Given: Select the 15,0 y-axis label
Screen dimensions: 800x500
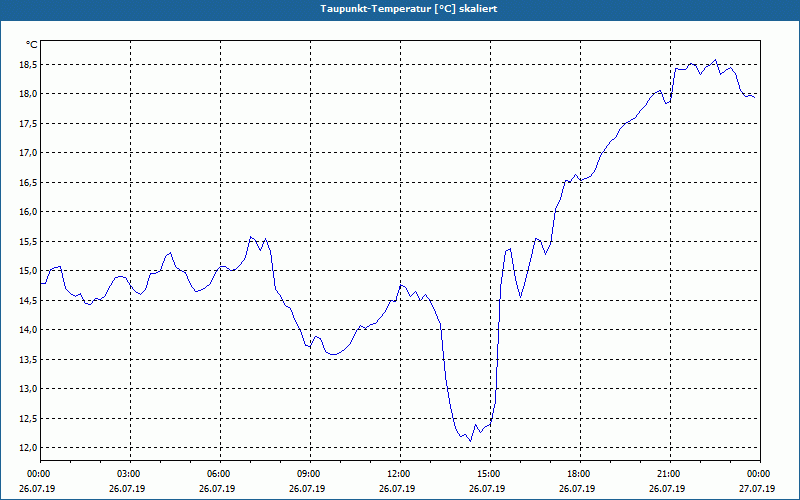Looking at the screenshot, I should pos(29,271).
